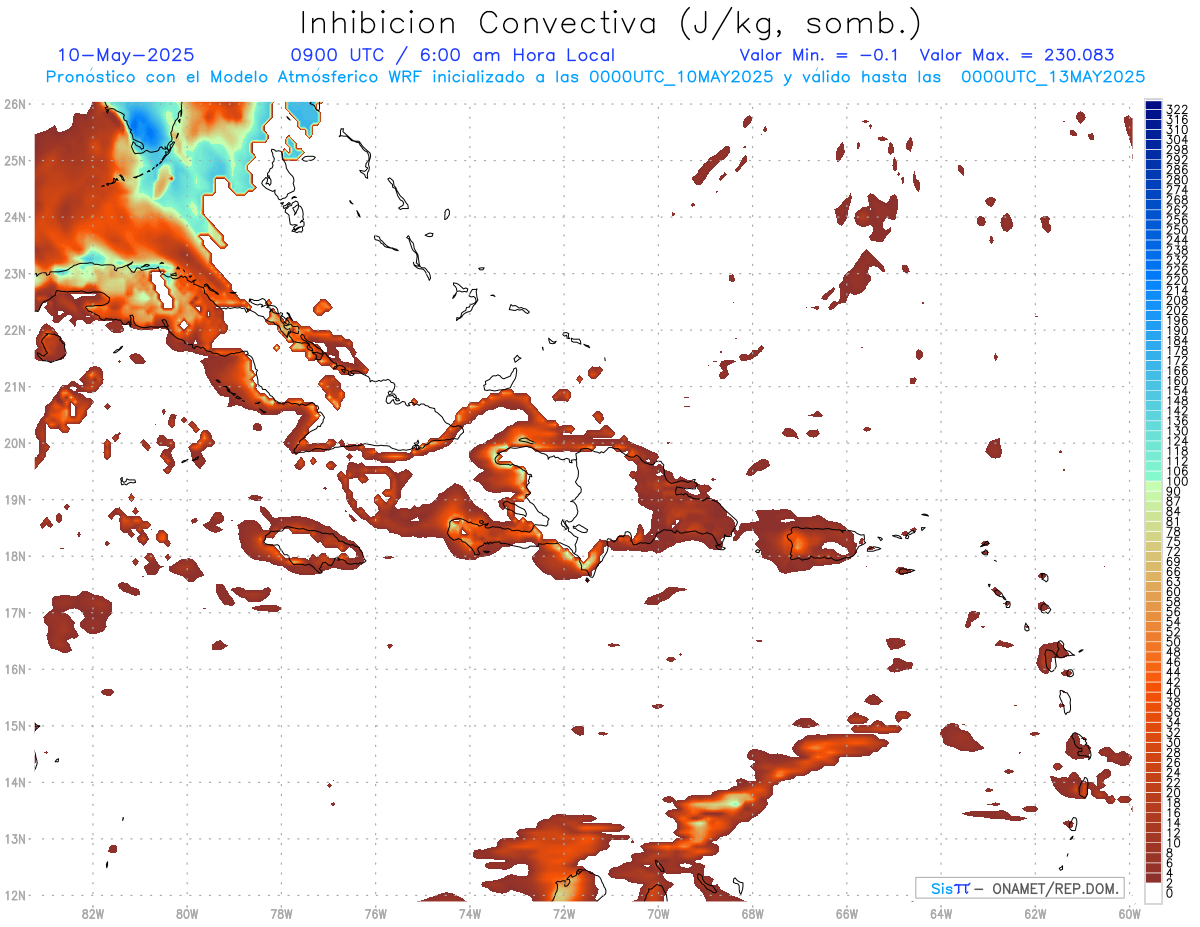Click the "160" colorbar label
1200x927 pixels.
[1177, 381]
